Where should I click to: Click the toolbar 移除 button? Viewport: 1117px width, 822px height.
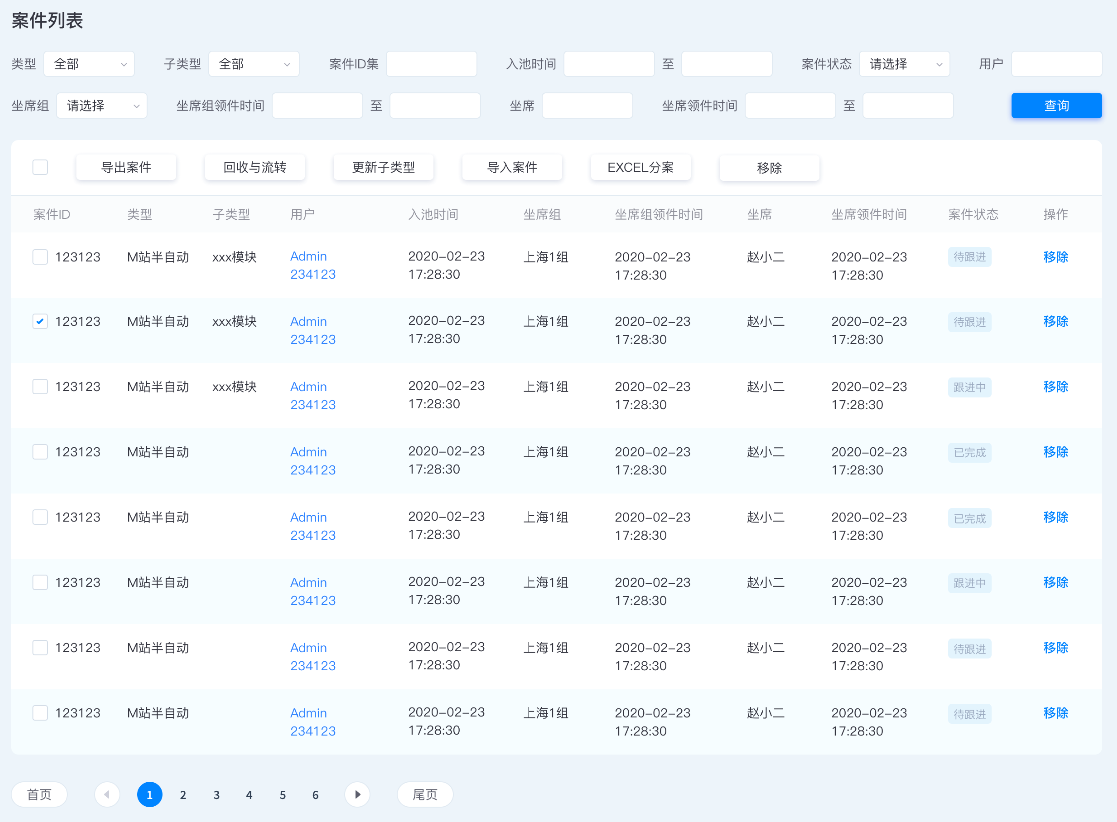click(x=769, y=167)
